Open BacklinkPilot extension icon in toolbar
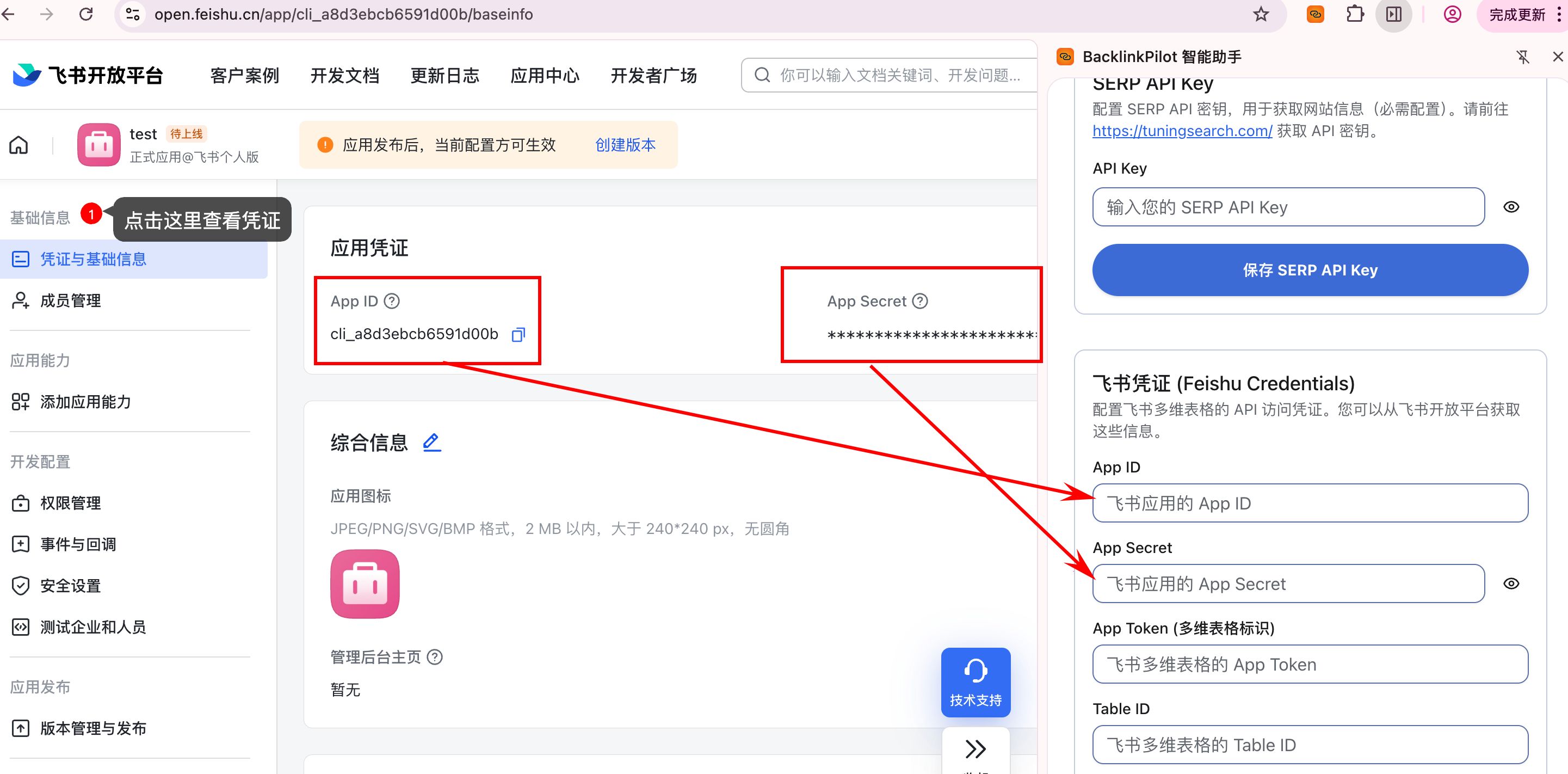This screenshot has height=774, width=1568. pos(1316,14)
